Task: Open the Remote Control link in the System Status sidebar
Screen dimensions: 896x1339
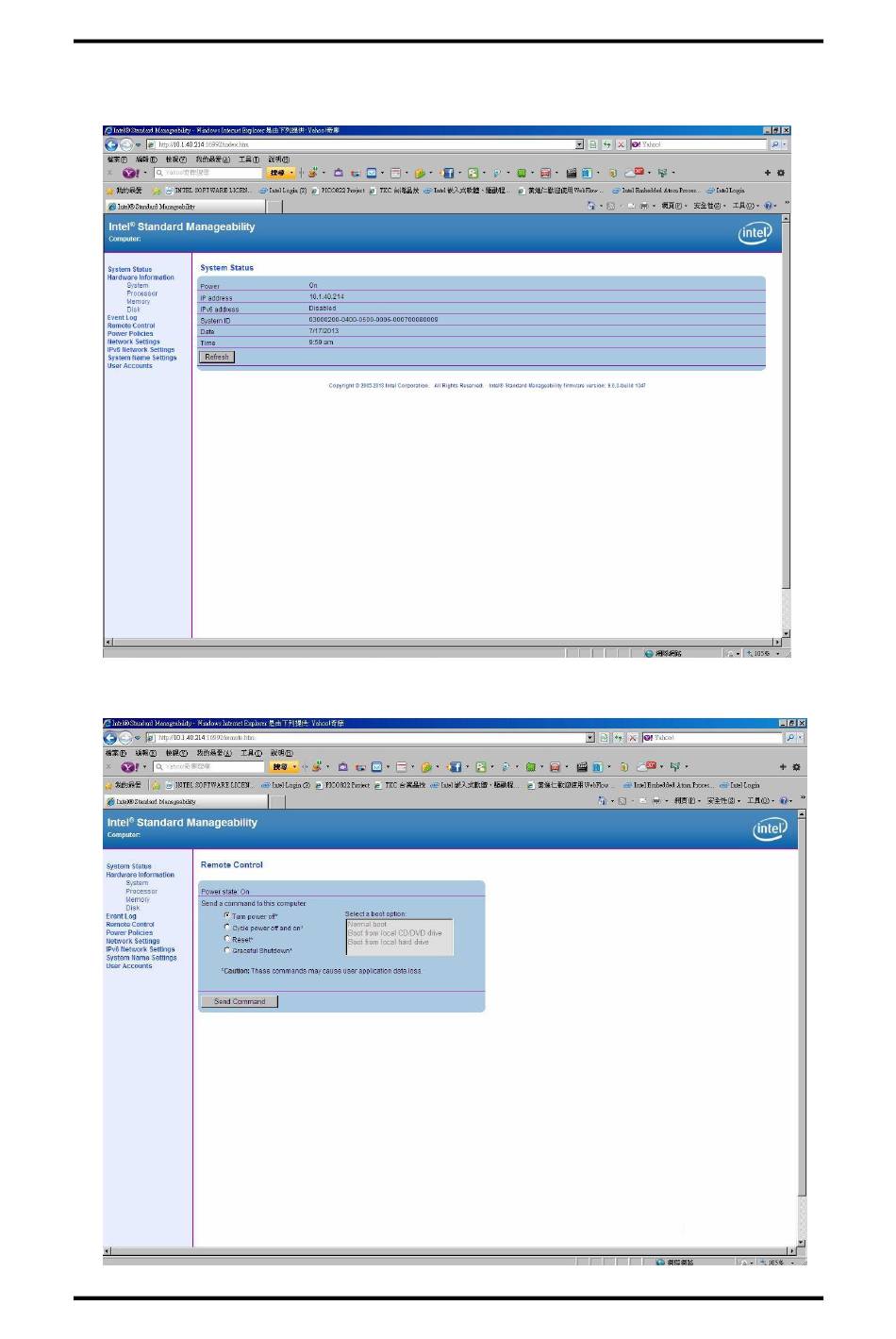Action: coord(131,326)
